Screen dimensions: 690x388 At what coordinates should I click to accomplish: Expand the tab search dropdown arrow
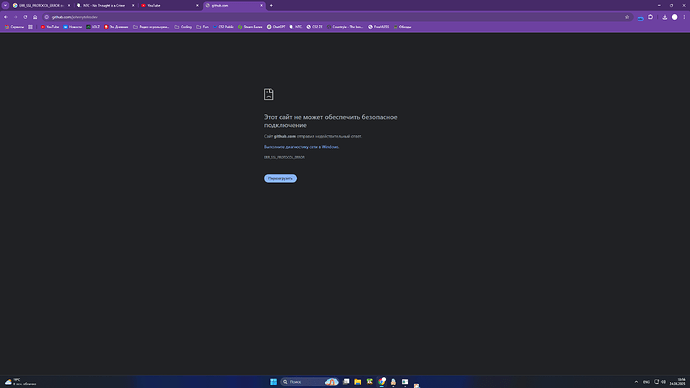tap(5, 5)
